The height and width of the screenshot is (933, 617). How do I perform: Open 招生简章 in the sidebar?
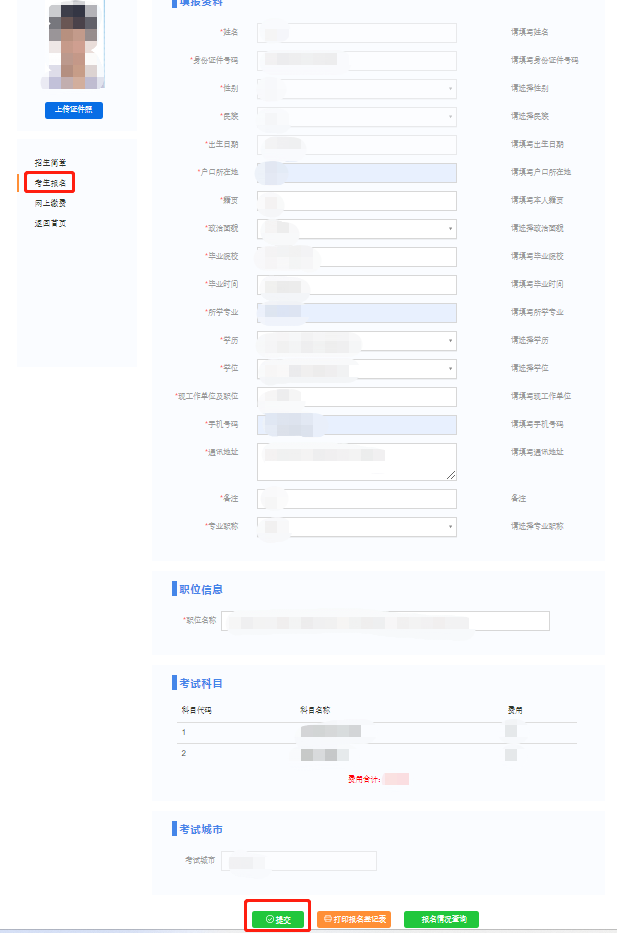click(50, 162)
